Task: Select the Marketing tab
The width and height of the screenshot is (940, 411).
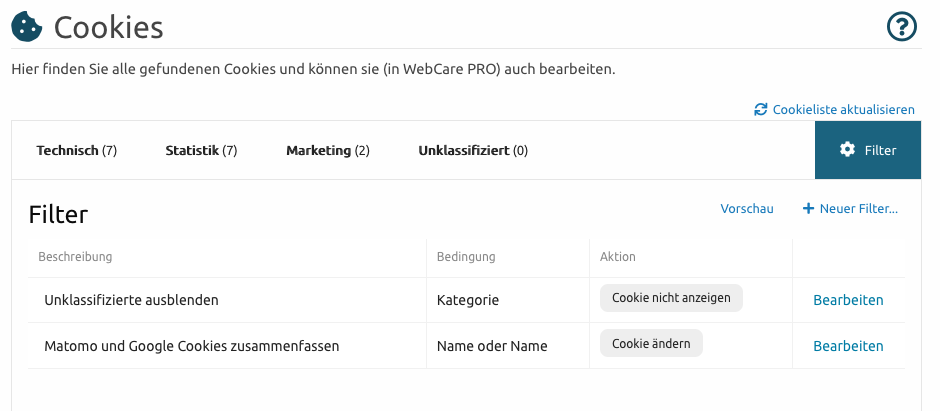Action: (328, 150)
